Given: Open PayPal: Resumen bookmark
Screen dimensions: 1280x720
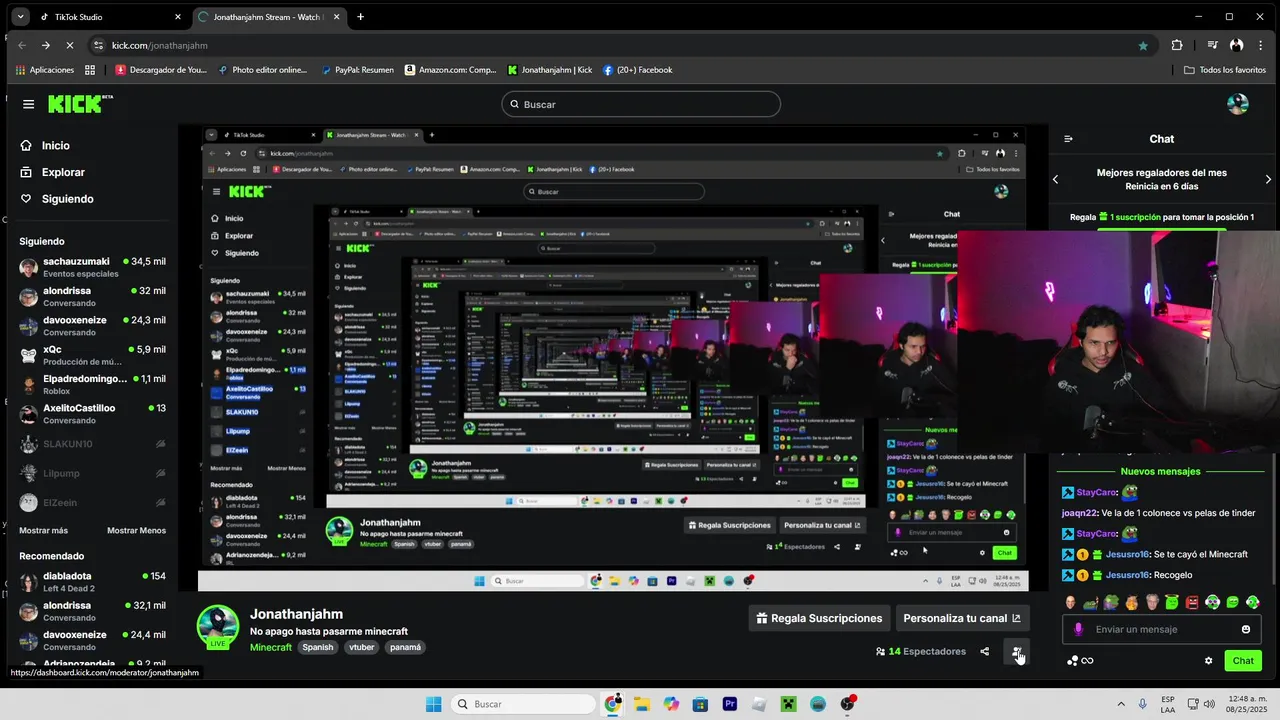Looking at the screenshot, I should 357,70.
